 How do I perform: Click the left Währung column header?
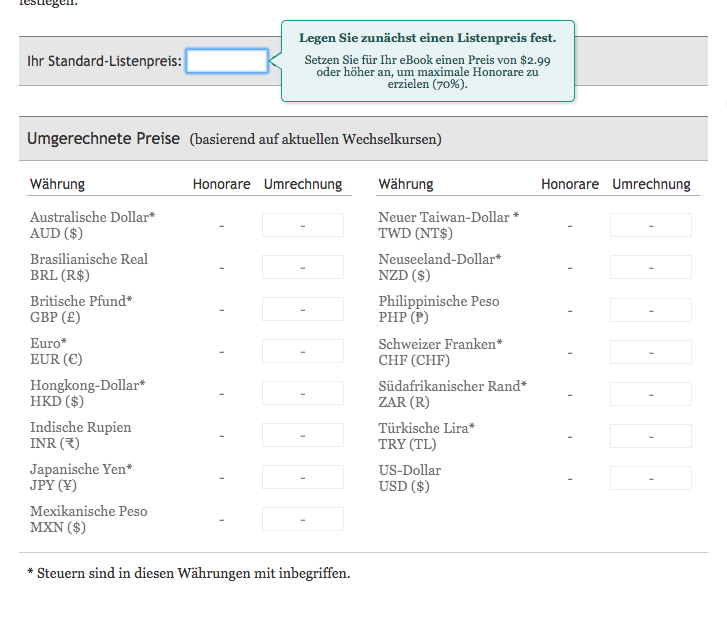coord(57,184)
